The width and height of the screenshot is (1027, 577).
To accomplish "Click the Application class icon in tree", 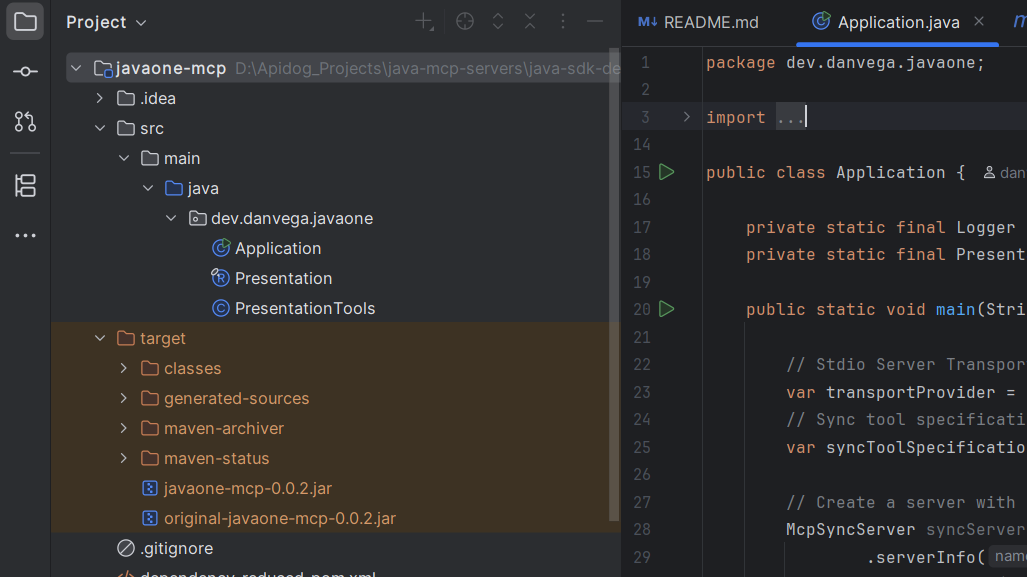I will click(x=221, y=248).
